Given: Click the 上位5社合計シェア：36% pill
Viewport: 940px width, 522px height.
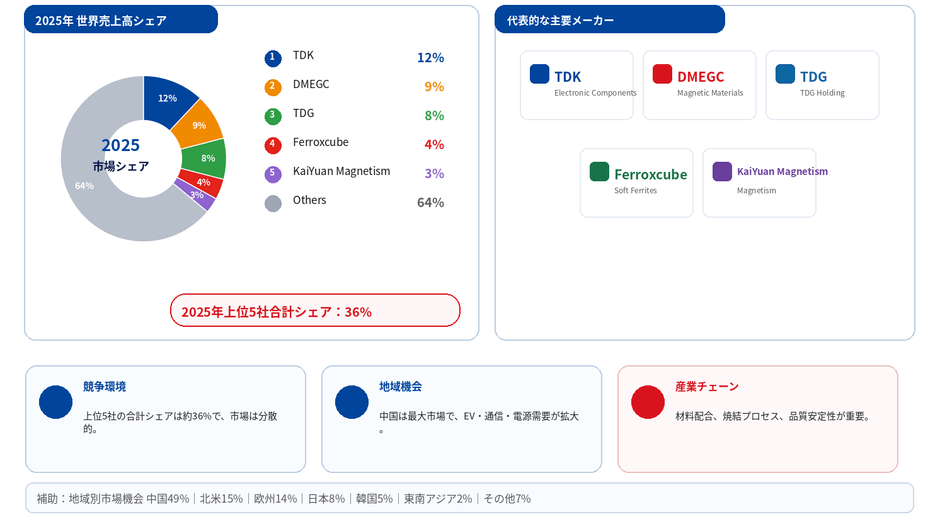Looking at the screenshot, I should click(x=315, y=310).
